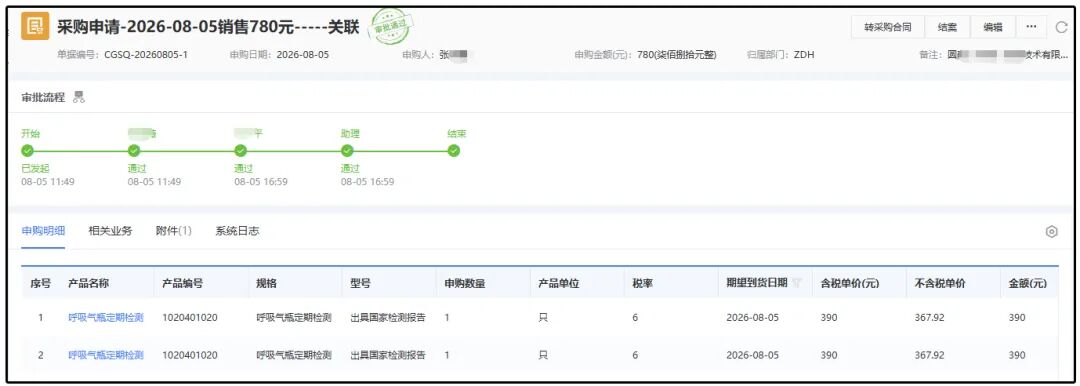
Task: Click 出具国家检测报告 in row 1
Action: click(388, 318)
